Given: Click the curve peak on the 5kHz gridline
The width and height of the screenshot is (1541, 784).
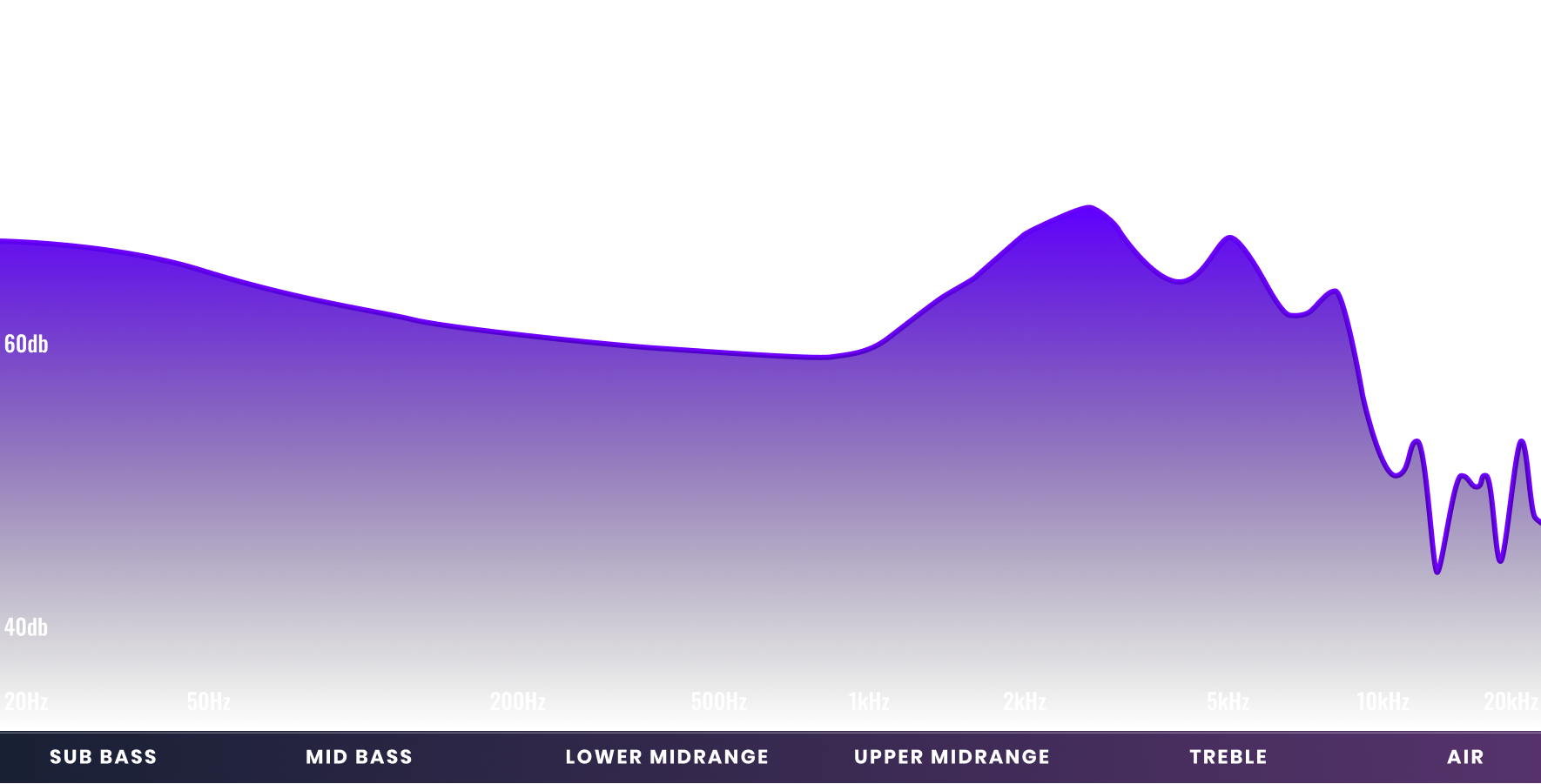Looking at the screenshot, I should pyautogui.click(x=1229, y=236).
